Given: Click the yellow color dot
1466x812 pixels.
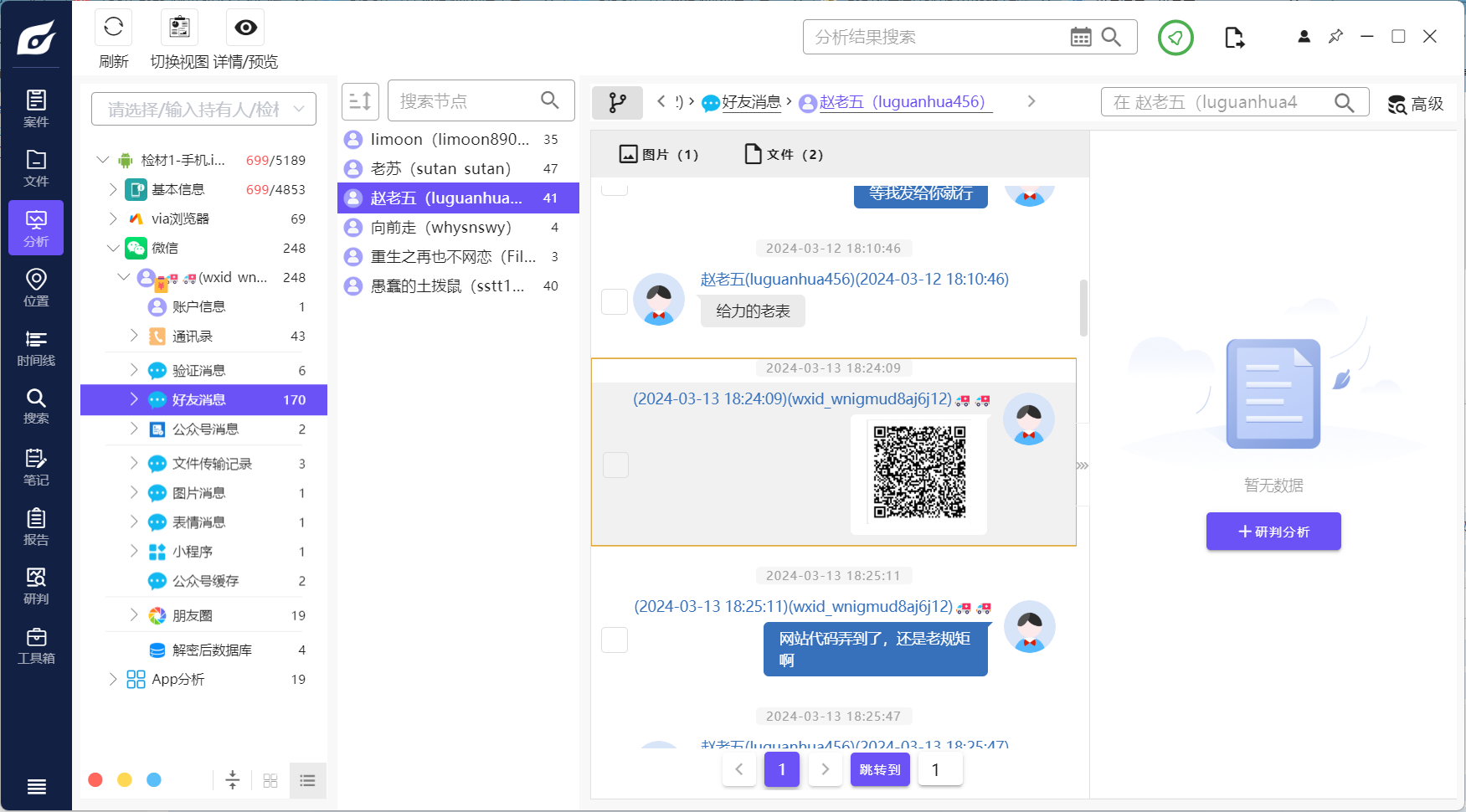Looking at the screenshot, I should coord(125,780).
